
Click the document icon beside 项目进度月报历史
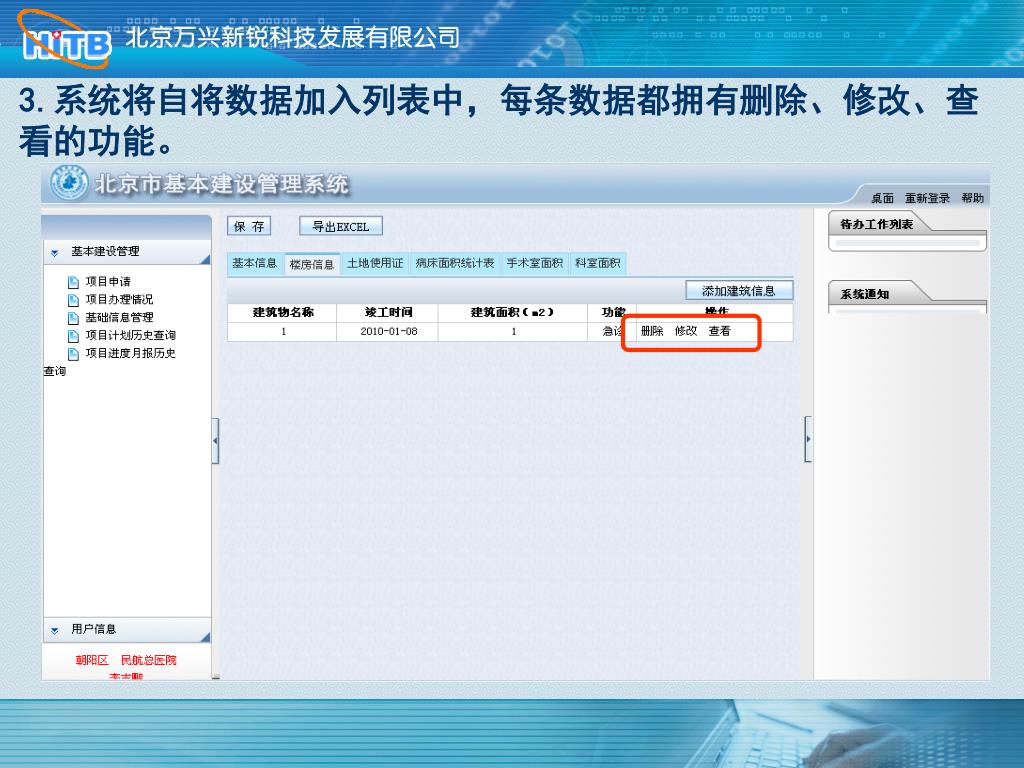pyautogui.click(x=74, y=354)
